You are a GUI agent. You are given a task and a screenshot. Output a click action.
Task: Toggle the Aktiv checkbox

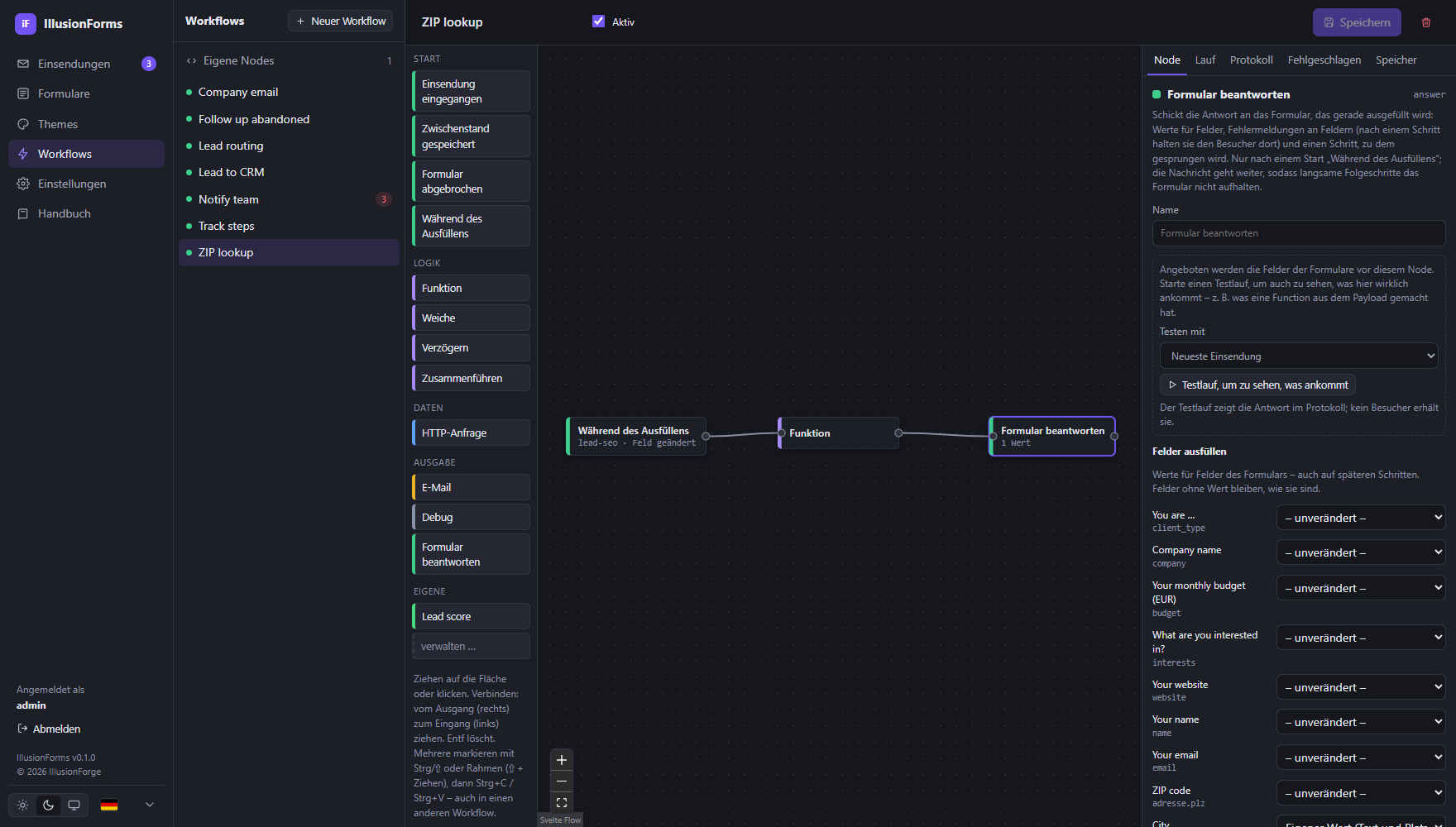(599, 22)
